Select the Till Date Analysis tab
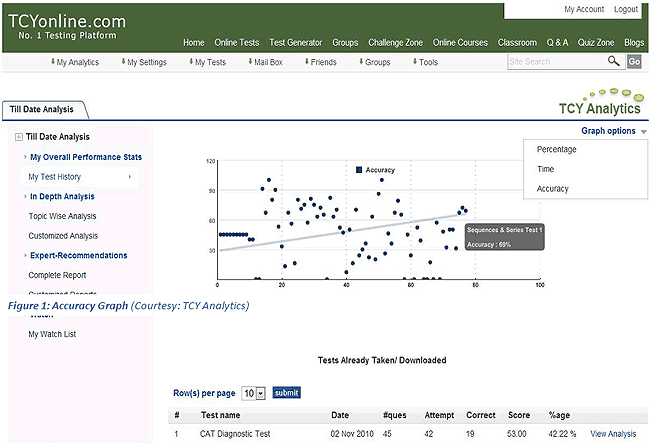Screen dimensions: 650x447 click(43, 109)
